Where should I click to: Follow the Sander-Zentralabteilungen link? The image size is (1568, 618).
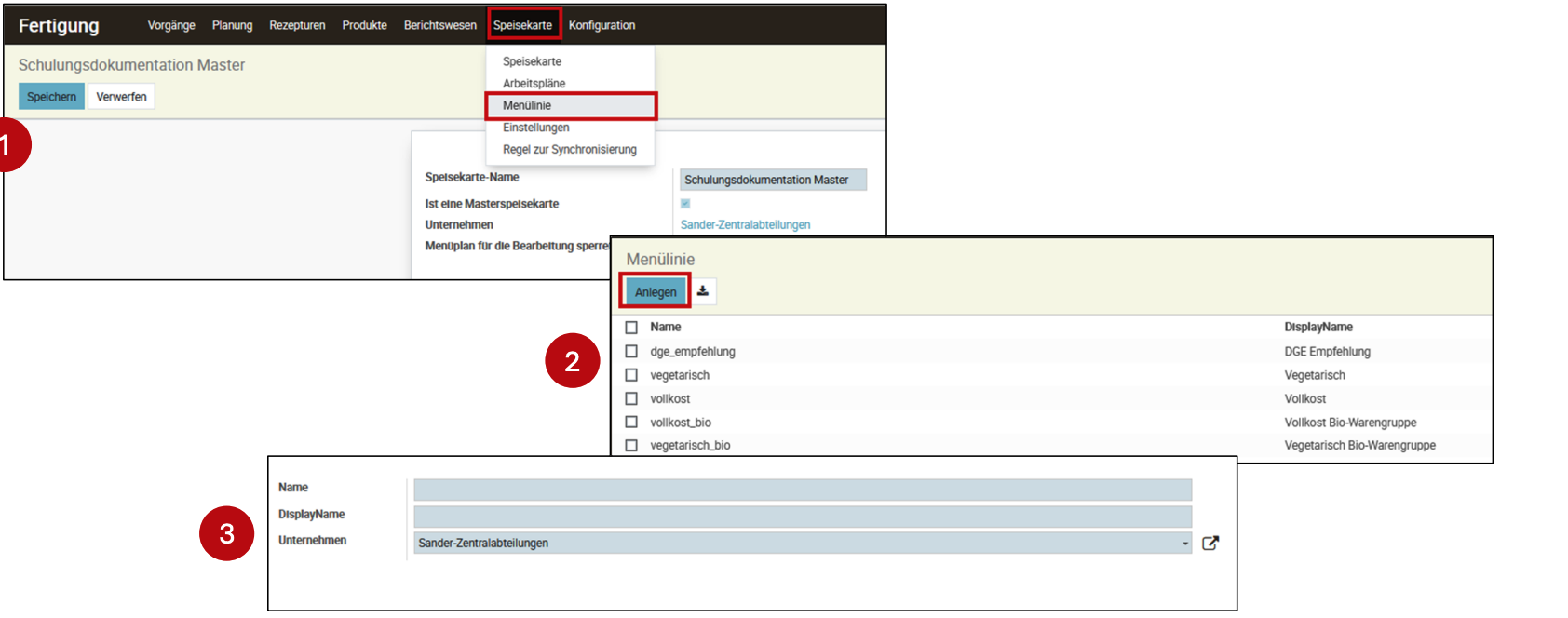(745, 224)
